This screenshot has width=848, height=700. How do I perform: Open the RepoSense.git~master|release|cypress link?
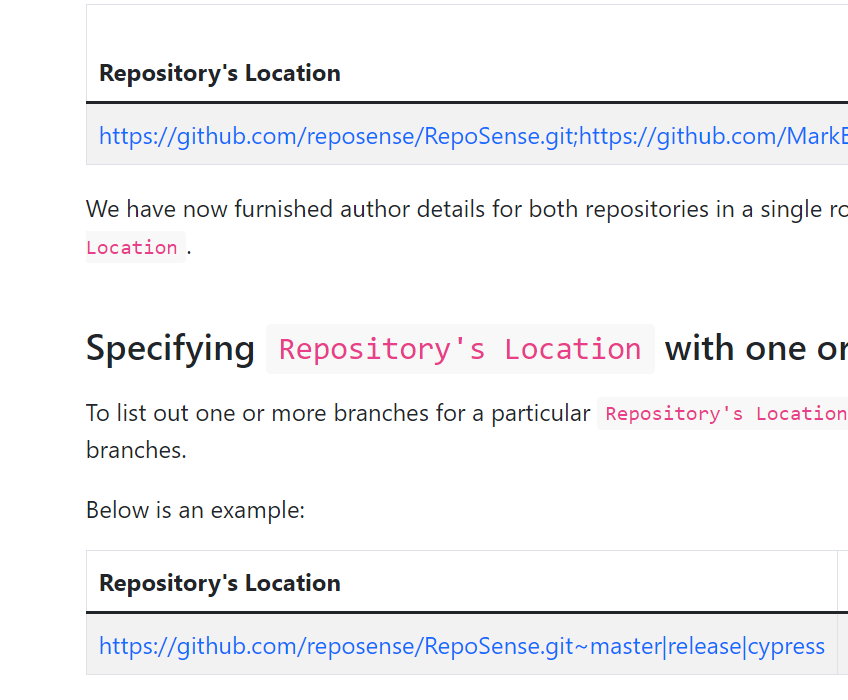[460, 646]
